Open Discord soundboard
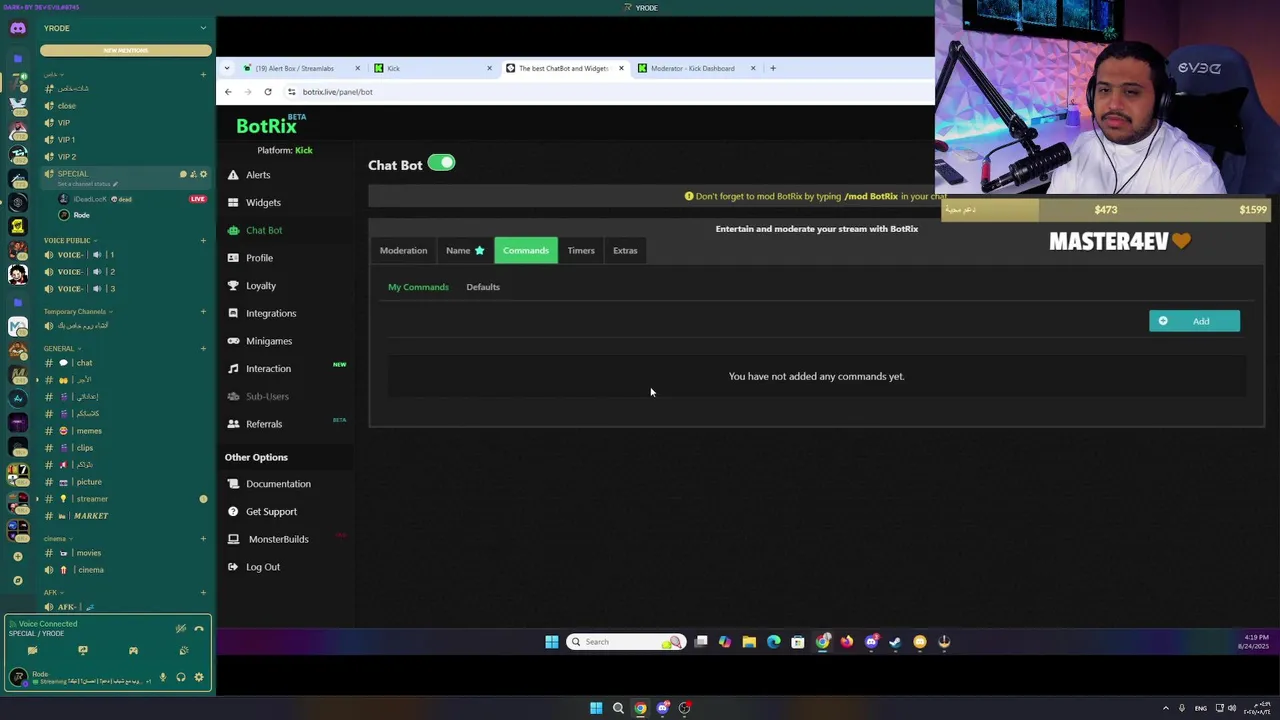This screenshot has height=720, width=1280. pos(184,651)
